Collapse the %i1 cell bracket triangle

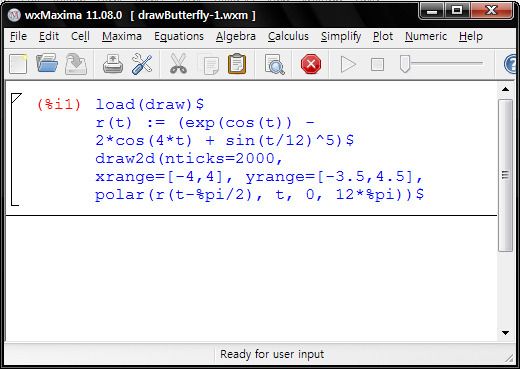pos(16,98)
